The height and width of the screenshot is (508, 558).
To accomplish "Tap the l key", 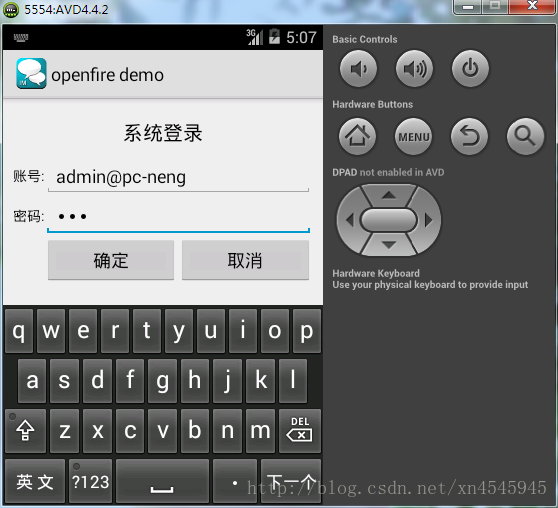I will 293,381.
